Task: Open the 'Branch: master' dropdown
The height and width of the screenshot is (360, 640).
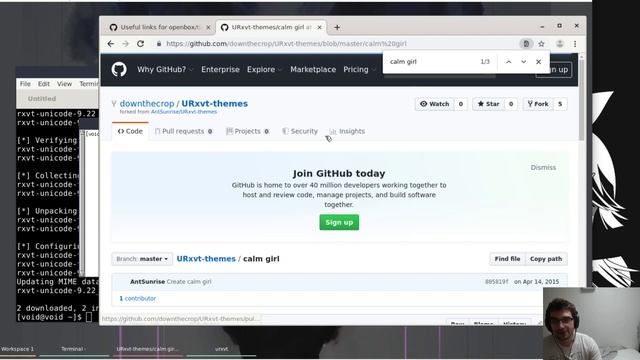Action: coord(142,259)
